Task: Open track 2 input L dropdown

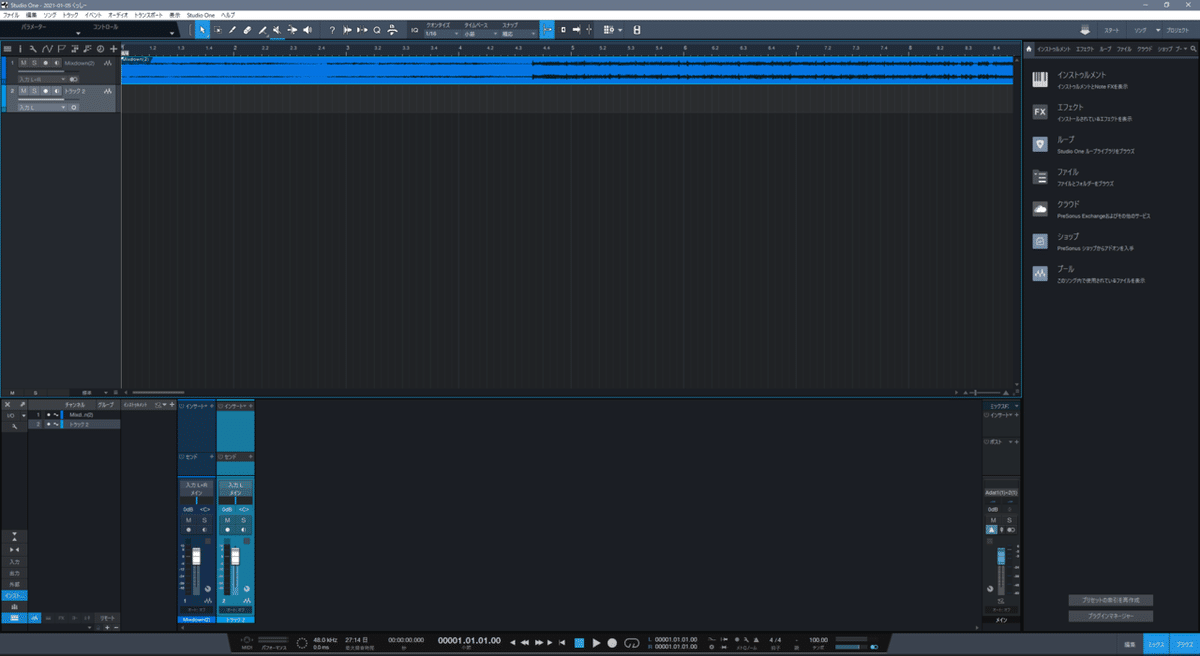Action: pos(40,107)
